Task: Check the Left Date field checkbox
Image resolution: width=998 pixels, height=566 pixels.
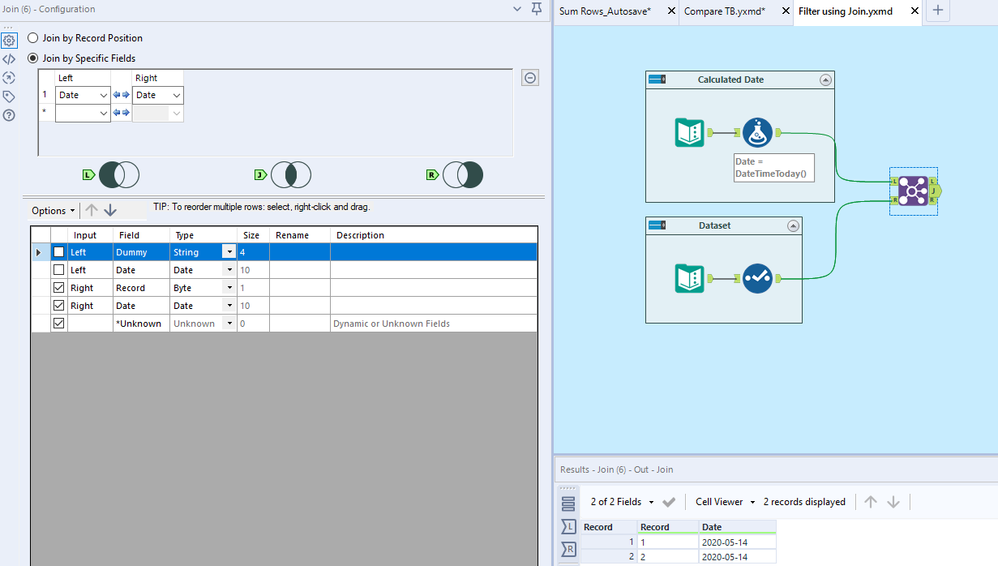Action: point(59,270)
